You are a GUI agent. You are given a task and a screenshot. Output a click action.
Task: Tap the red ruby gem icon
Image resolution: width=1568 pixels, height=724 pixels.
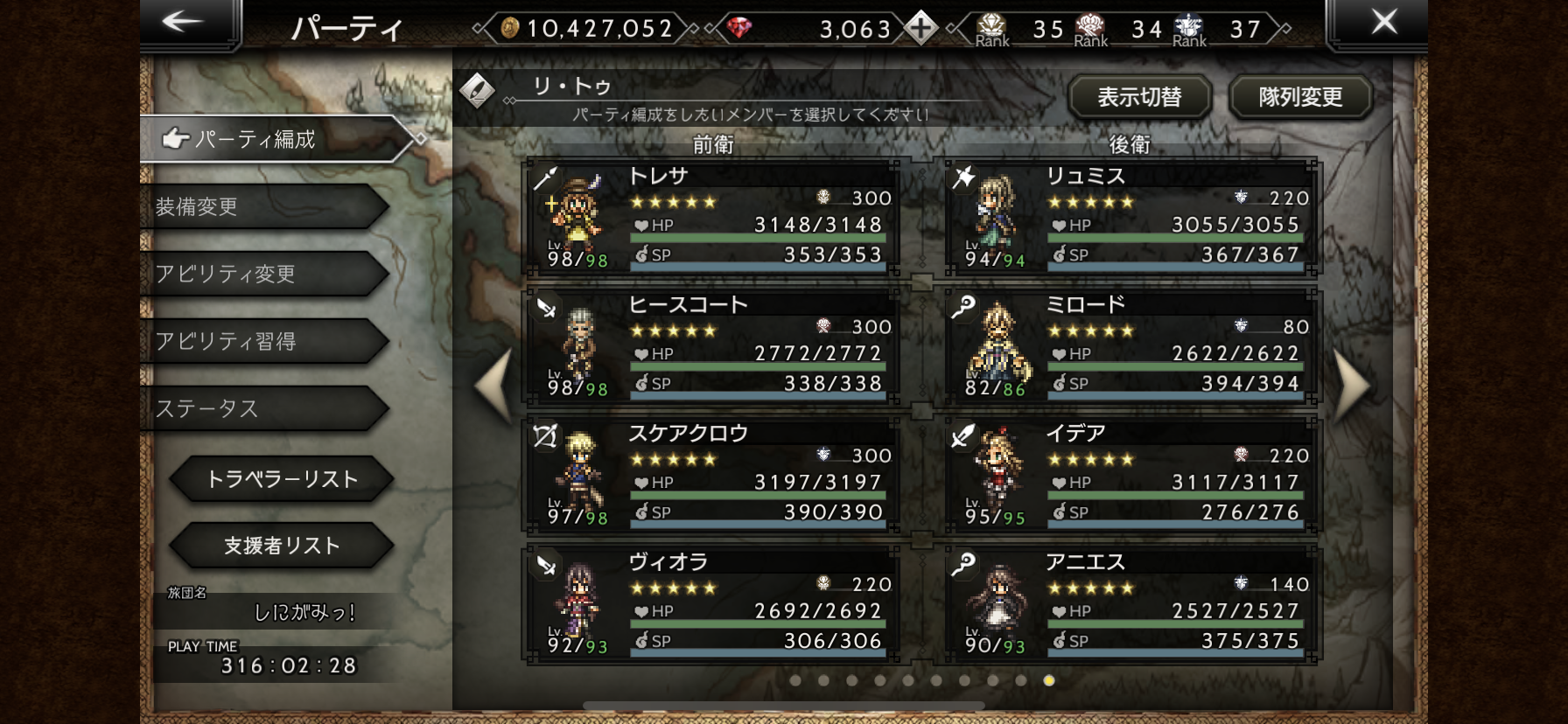click(x=739, y=28)
